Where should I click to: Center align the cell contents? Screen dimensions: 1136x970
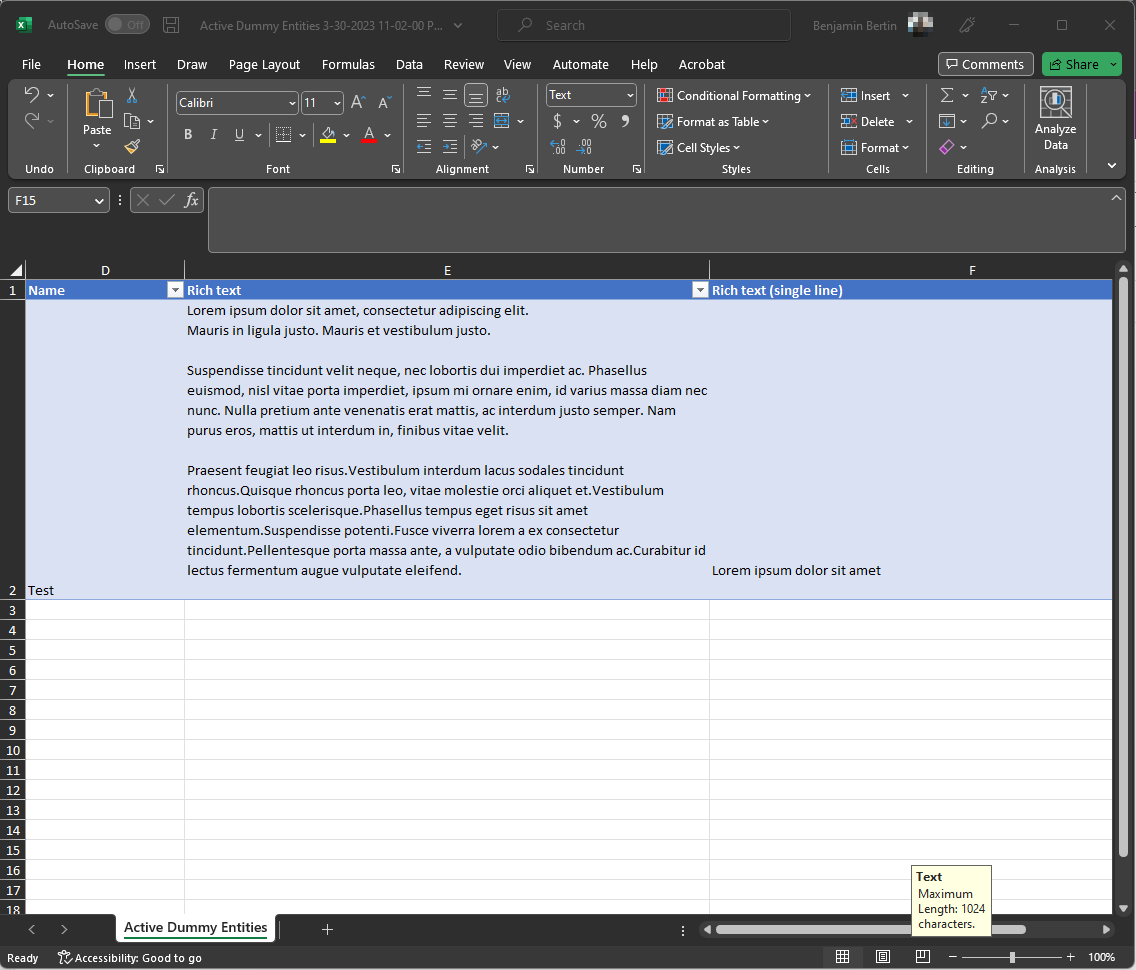coord(449,120)
